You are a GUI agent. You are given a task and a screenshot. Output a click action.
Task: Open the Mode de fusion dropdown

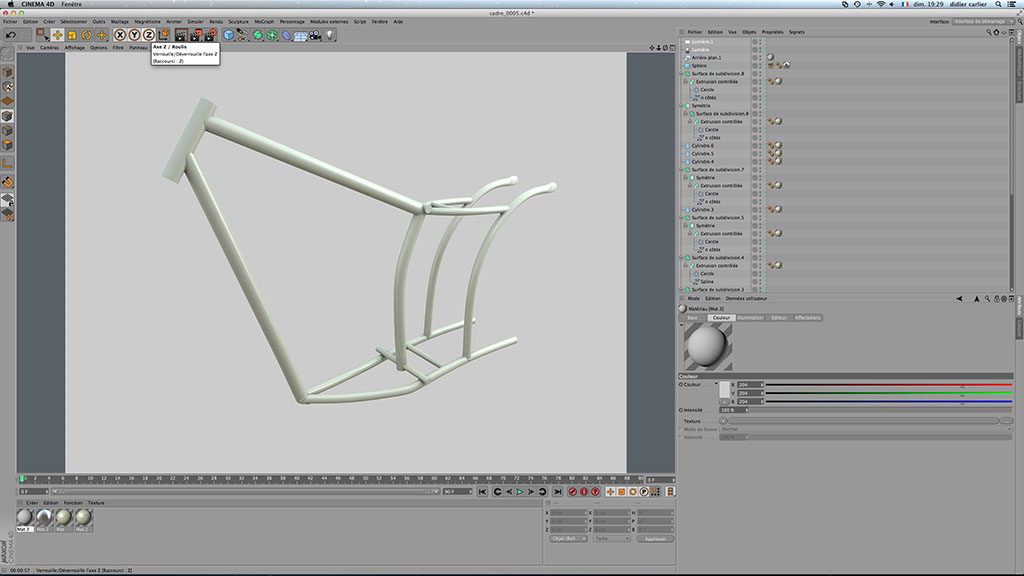pos(865,429)
